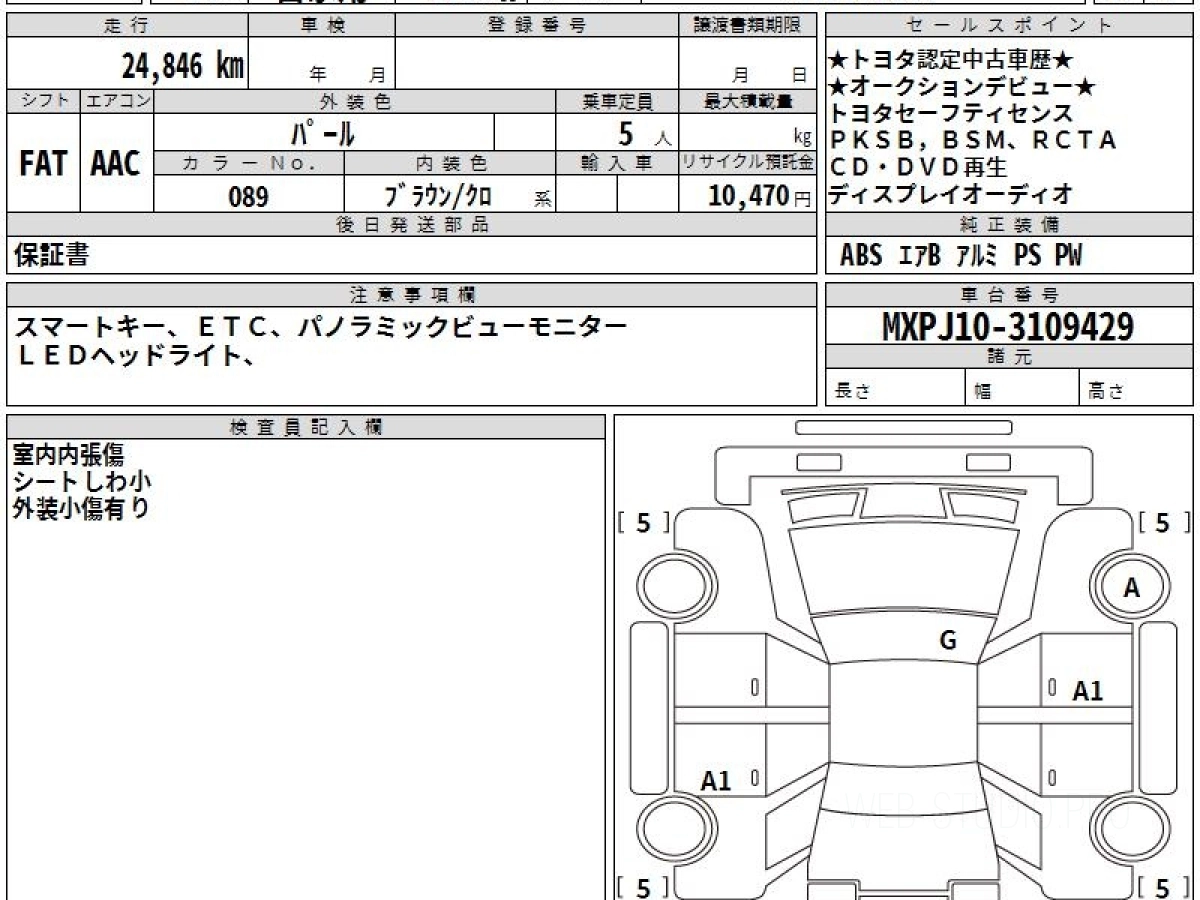The height and width of the screenshot is (900, 1200).
Task: Select the CD・DVD再生 line
Action: tap(919, 166)
